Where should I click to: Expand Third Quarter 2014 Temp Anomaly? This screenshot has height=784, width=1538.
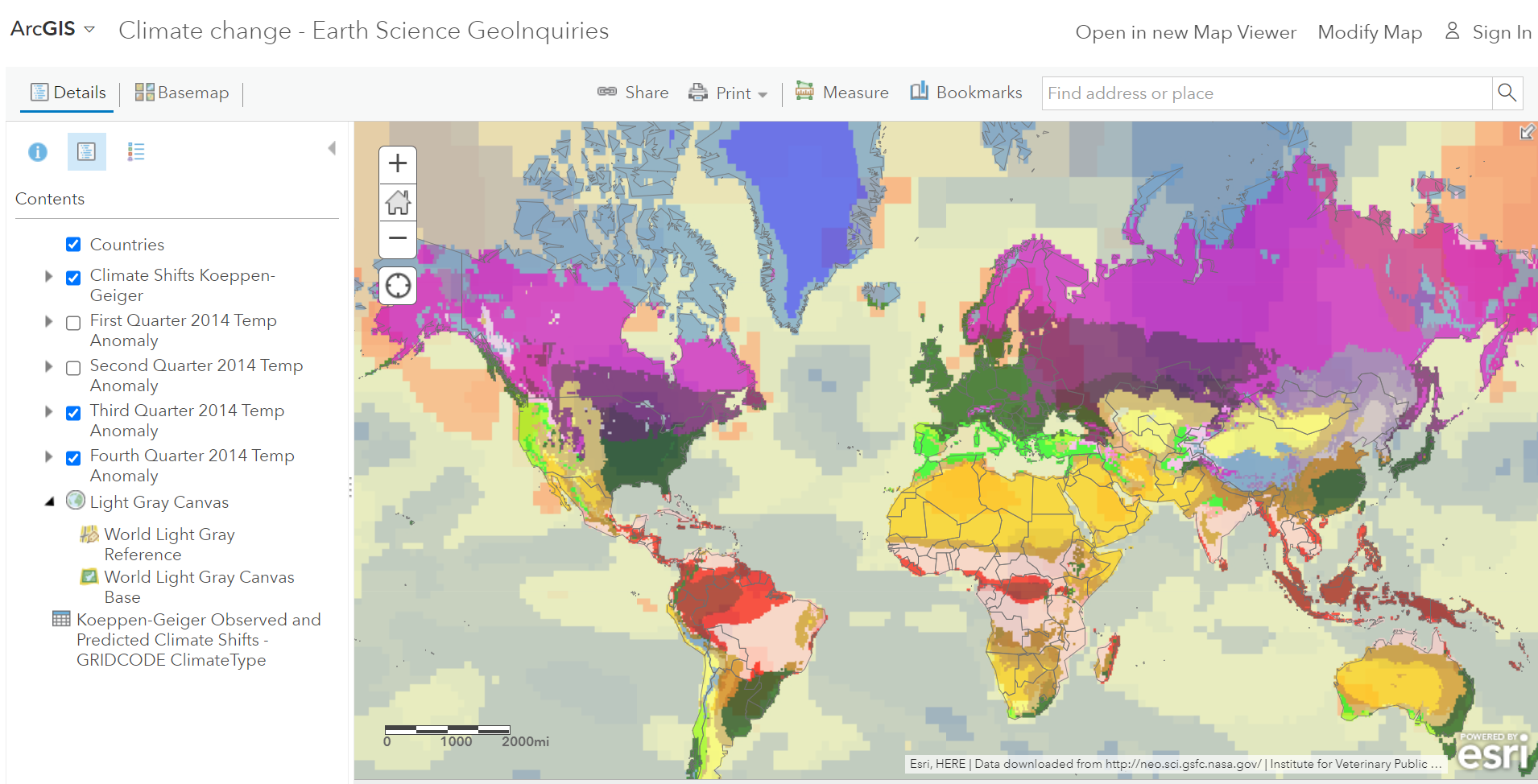49,412
